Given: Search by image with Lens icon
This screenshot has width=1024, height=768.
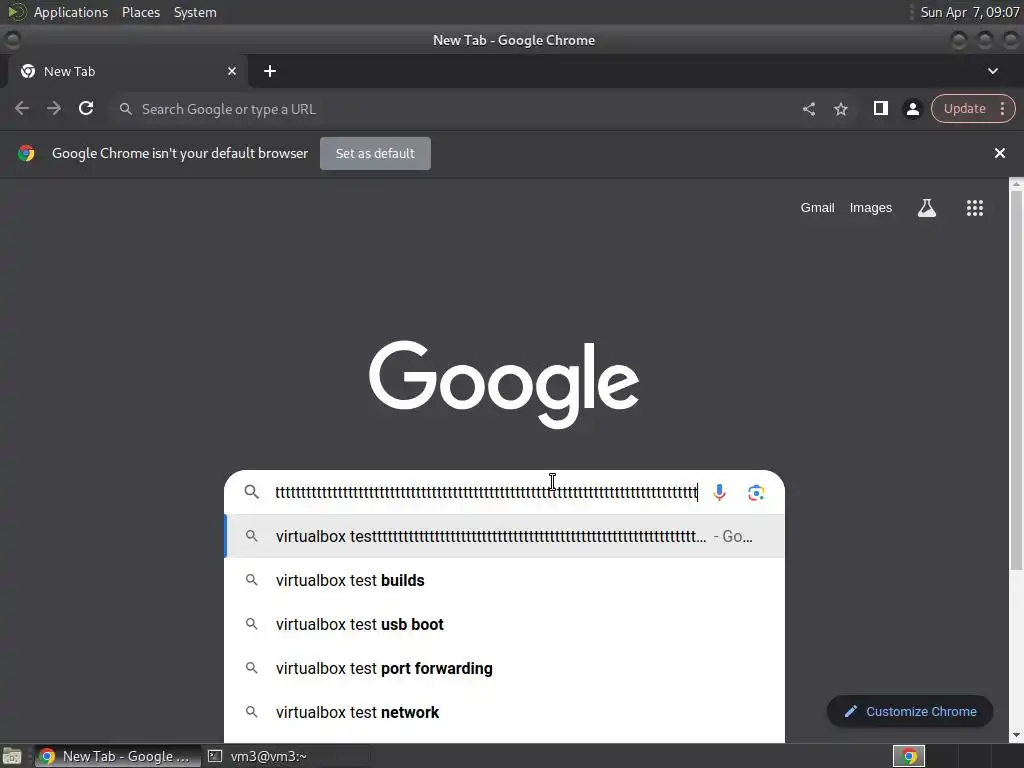Looking at the screenshot, I should point(756,492).
